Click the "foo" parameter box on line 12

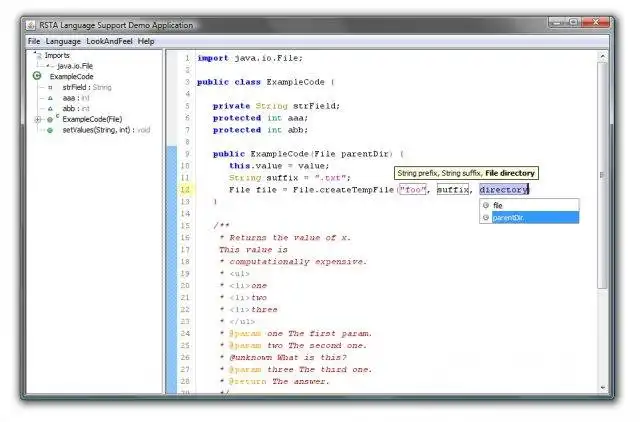412,190
